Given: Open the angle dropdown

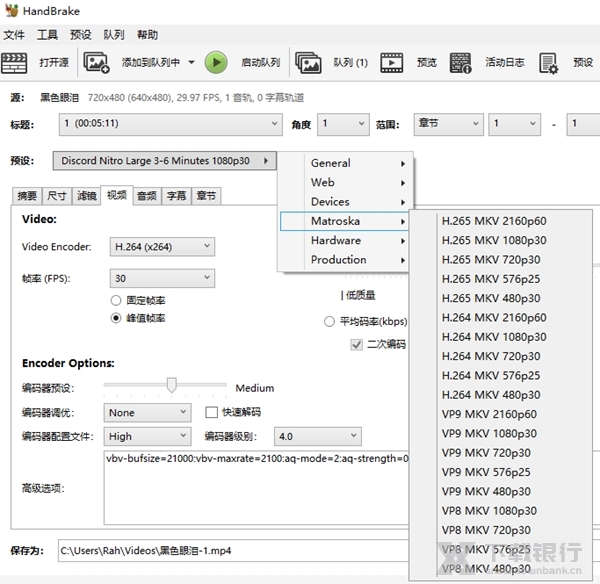Looking at the screenshot, I should coord(343,124).
